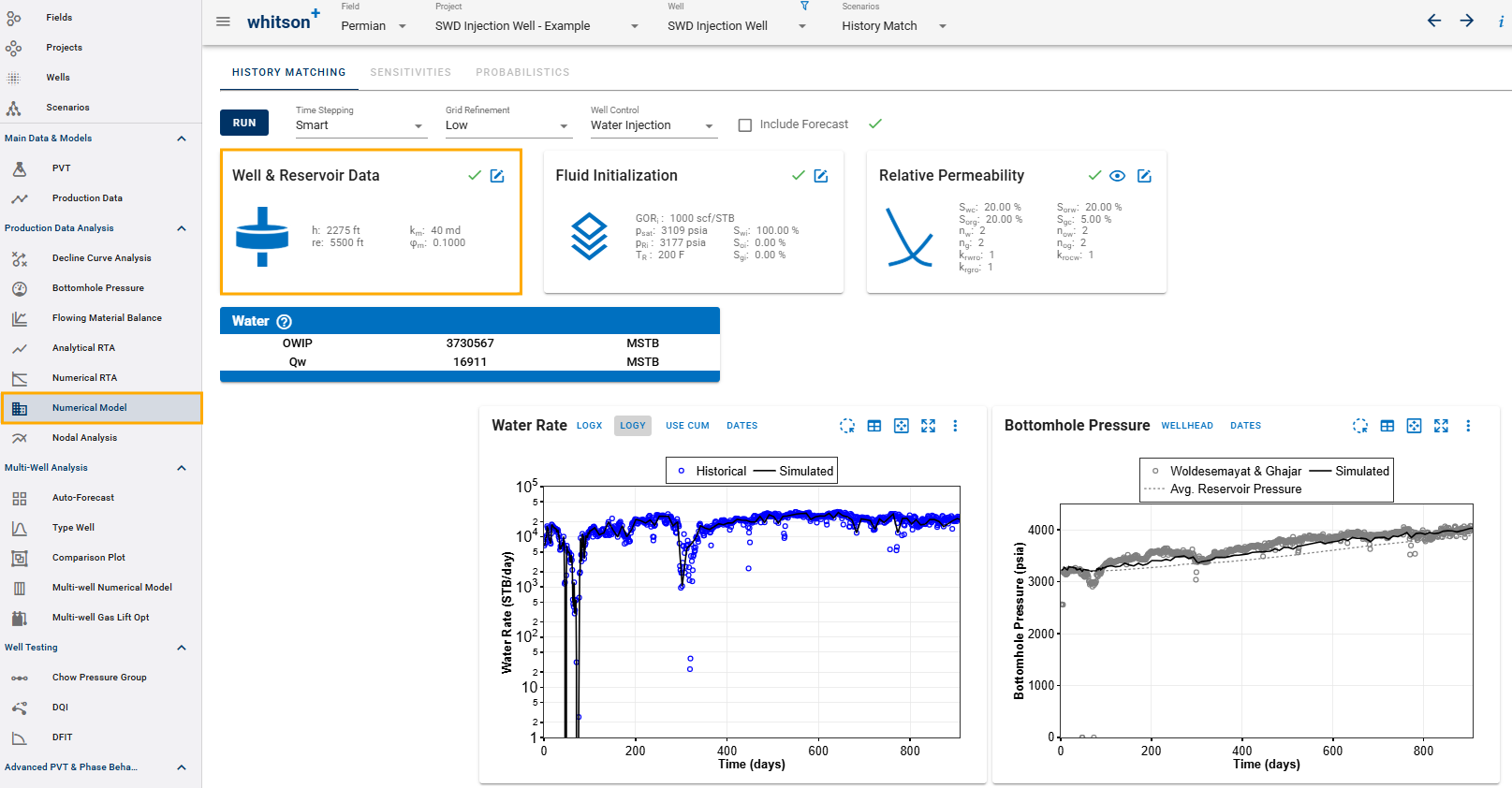1512x788 pixels.
Task: Open the hamburger navigation menu
Action: coord(223,22)
